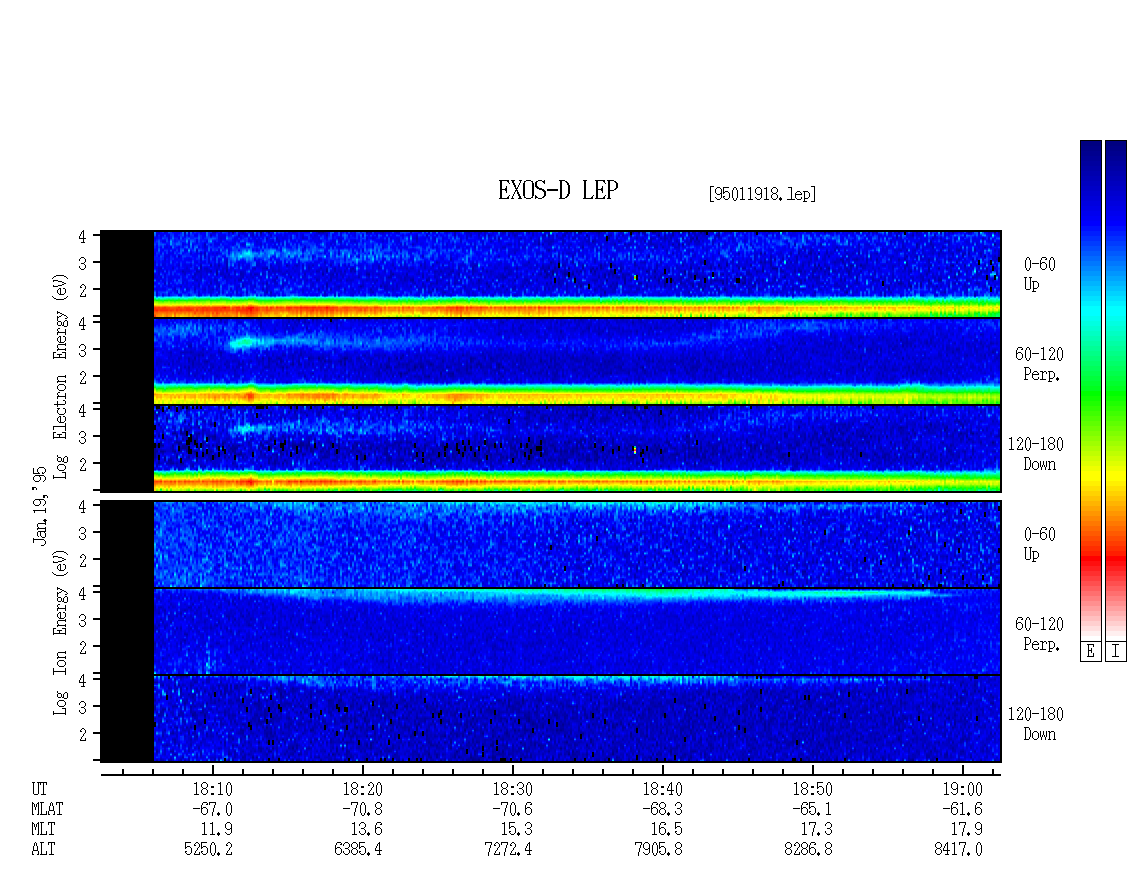Screen dimensions: 1130x875
Task: Click the MLAT value -61.6
Action: pyautogui.click(x=962, y=809)
